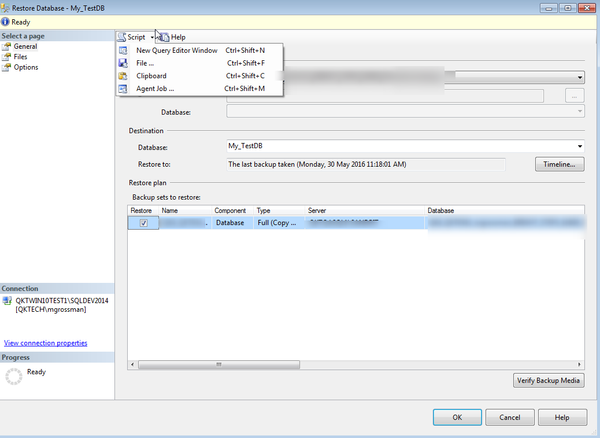This screenshot has height=438, width=600.
Task: Confirm with the OK button
Action: (x=457, y=417)
